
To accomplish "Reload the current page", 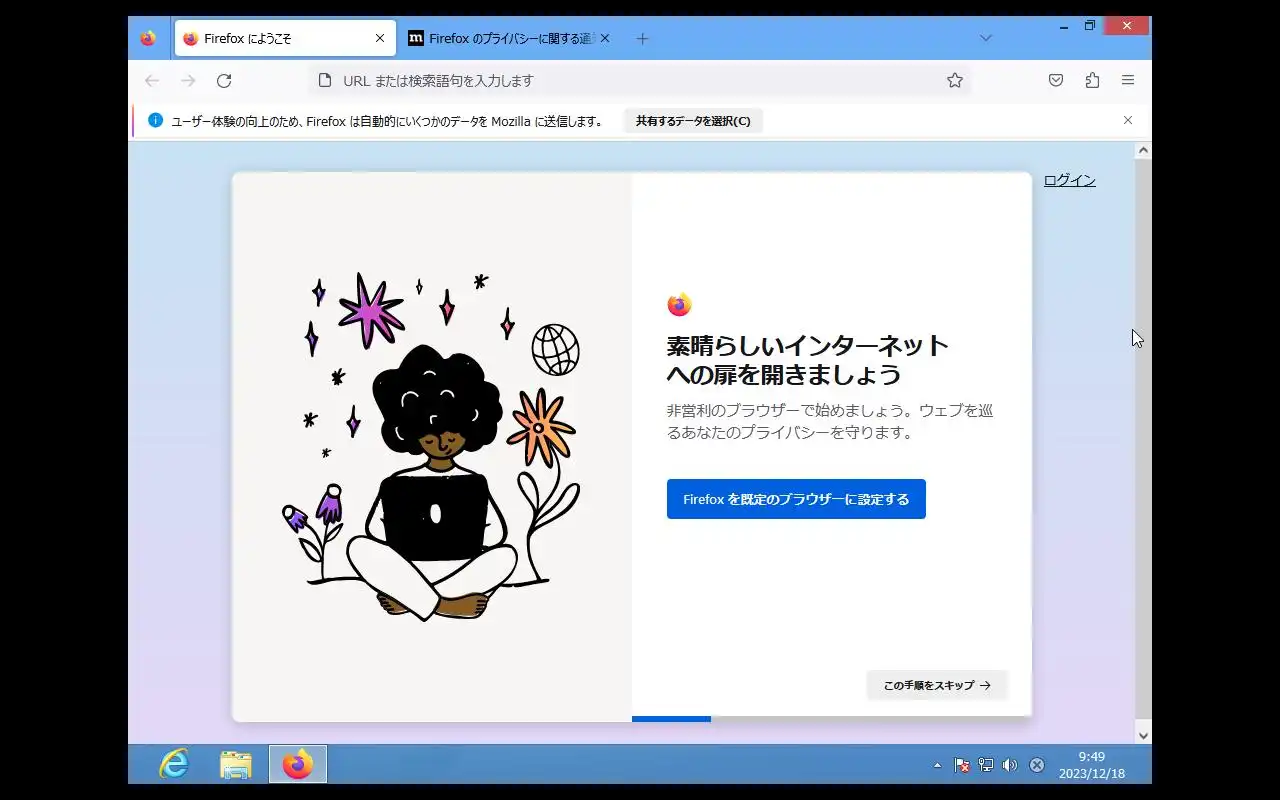I will (224, 80).
